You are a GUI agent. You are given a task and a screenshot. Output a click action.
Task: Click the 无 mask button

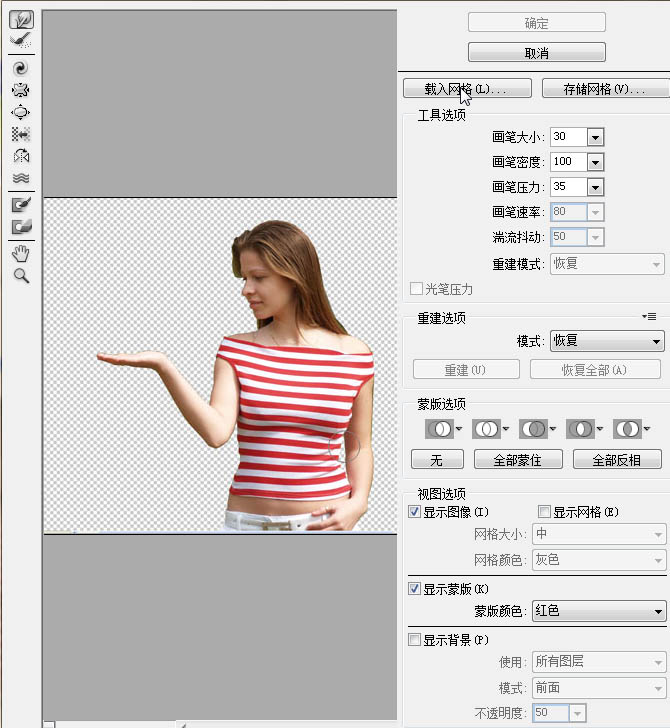tap(437, 460)
